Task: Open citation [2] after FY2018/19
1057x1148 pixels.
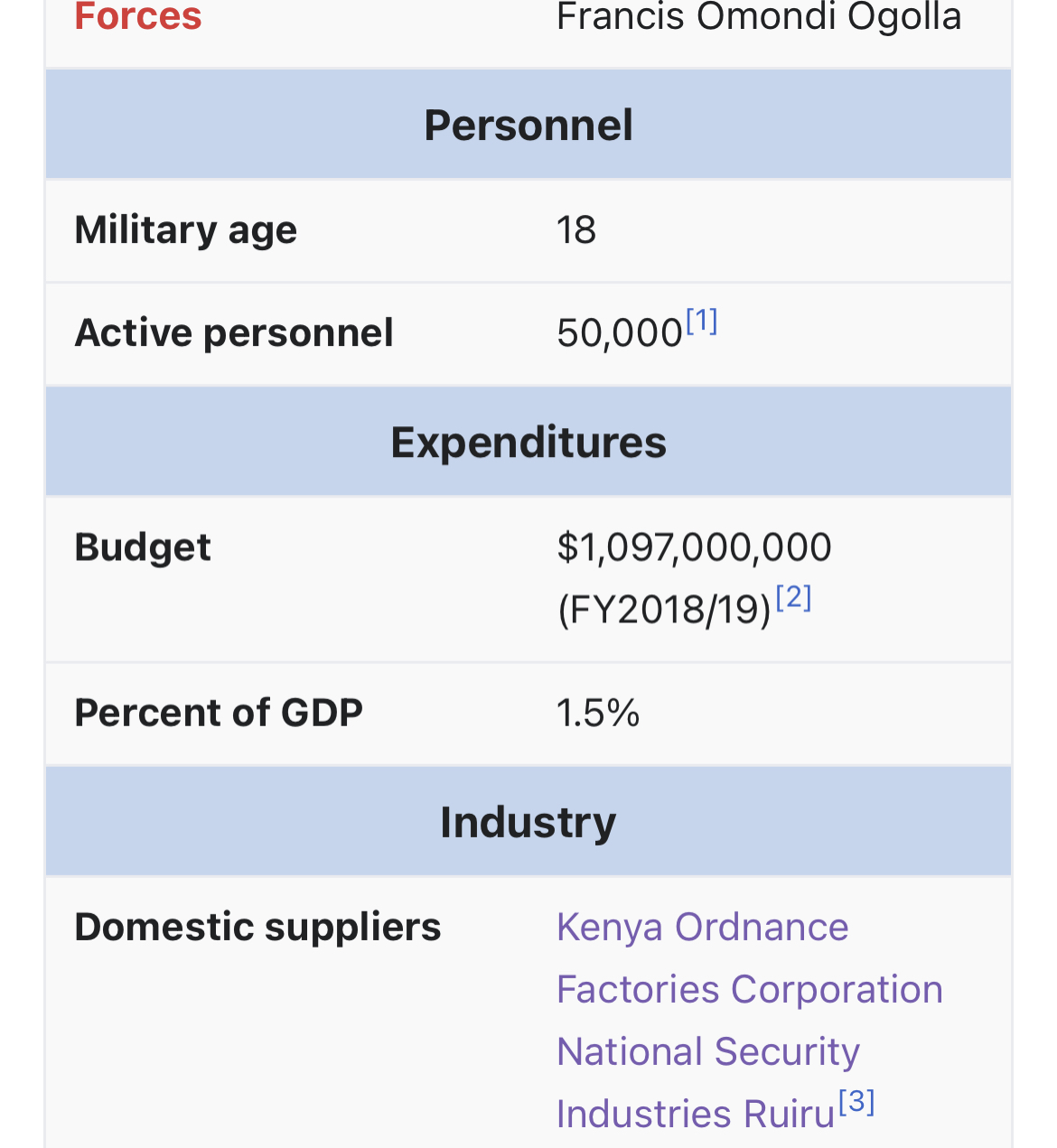Action: (794, 597)
